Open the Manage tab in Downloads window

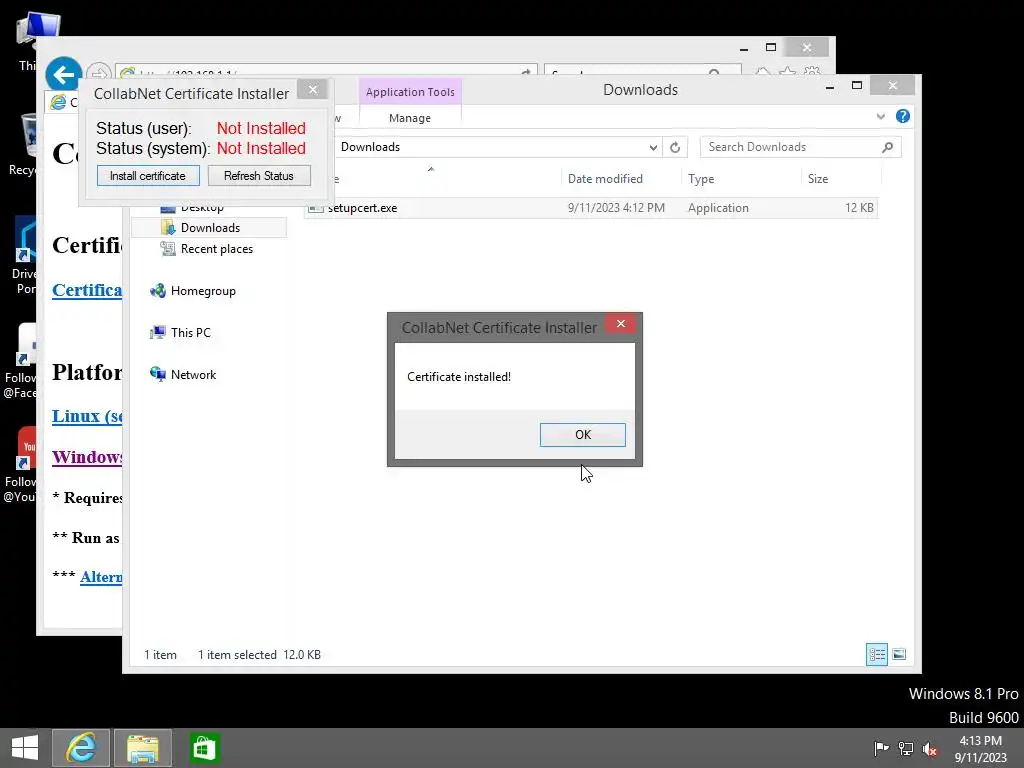coord(410,118)
